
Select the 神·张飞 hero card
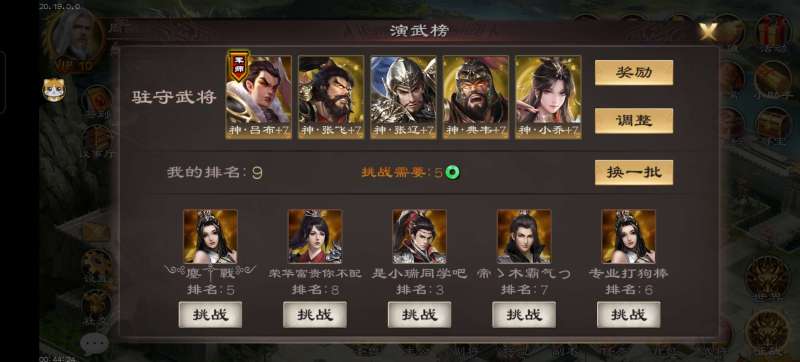[331, 97]
